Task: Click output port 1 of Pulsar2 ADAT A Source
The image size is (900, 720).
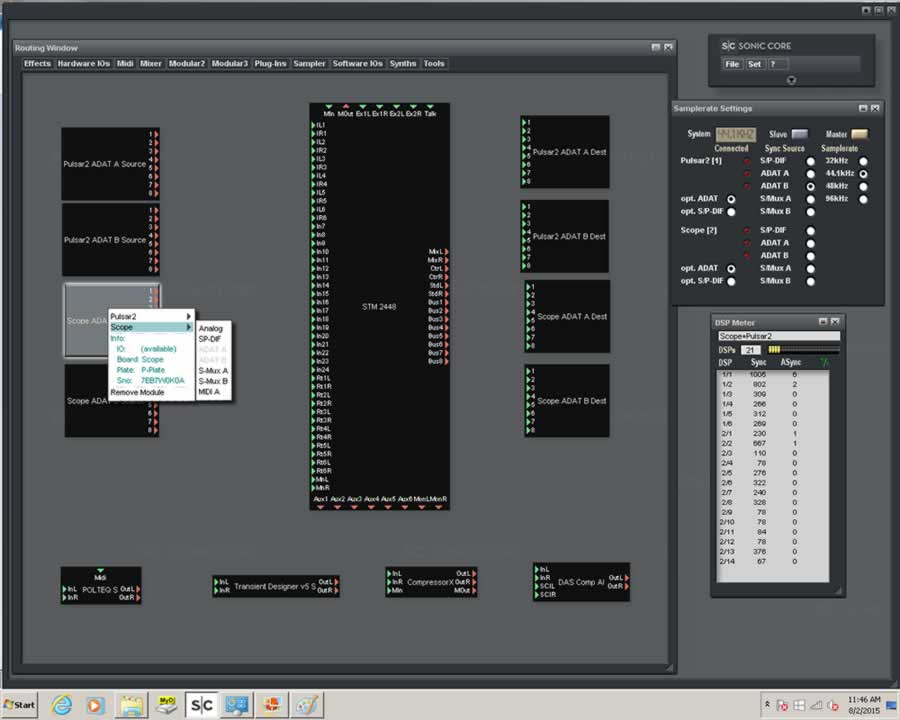Action: point(156,134)
